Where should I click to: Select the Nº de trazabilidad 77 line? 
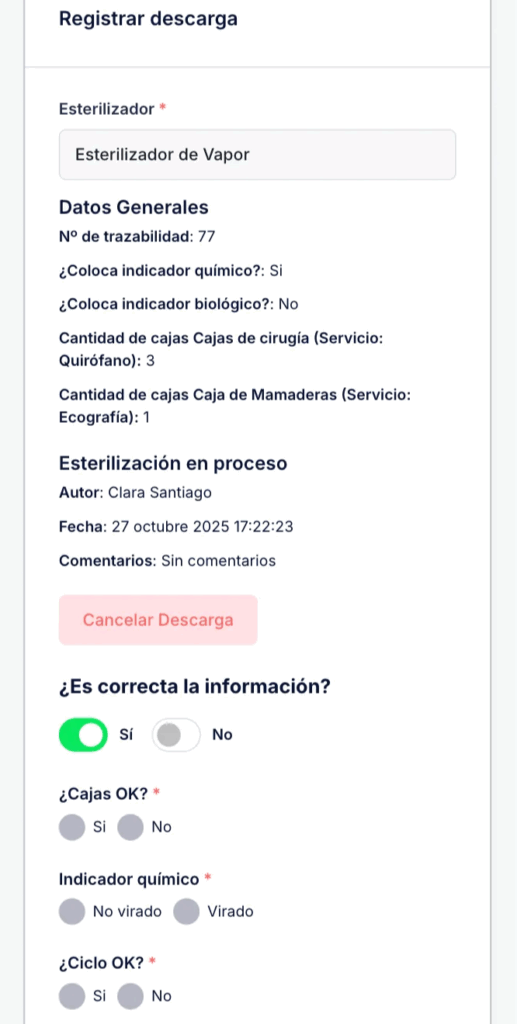(x=137, y=236)
